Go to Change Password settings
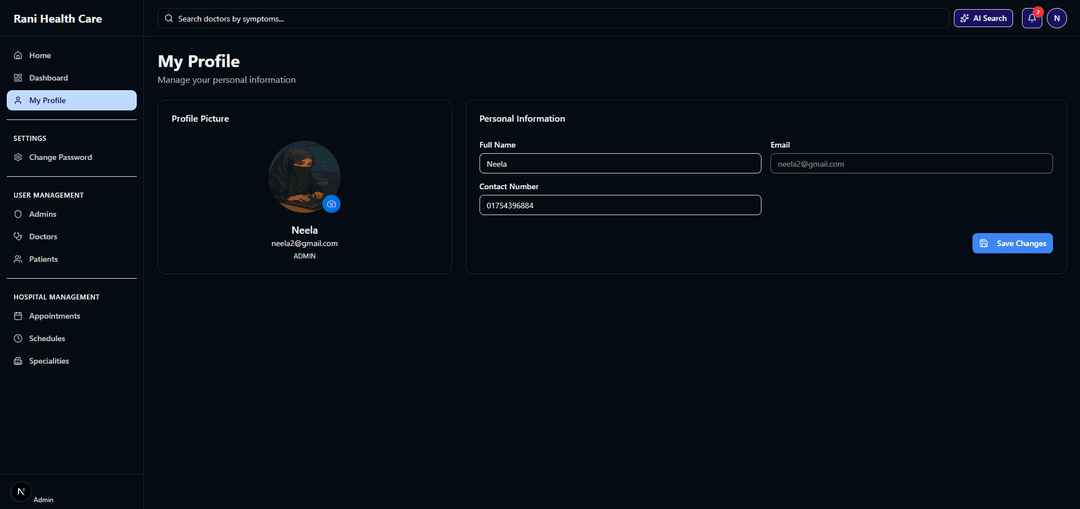Viewport: 1080px width, 509px height. [x=60, y=157]
